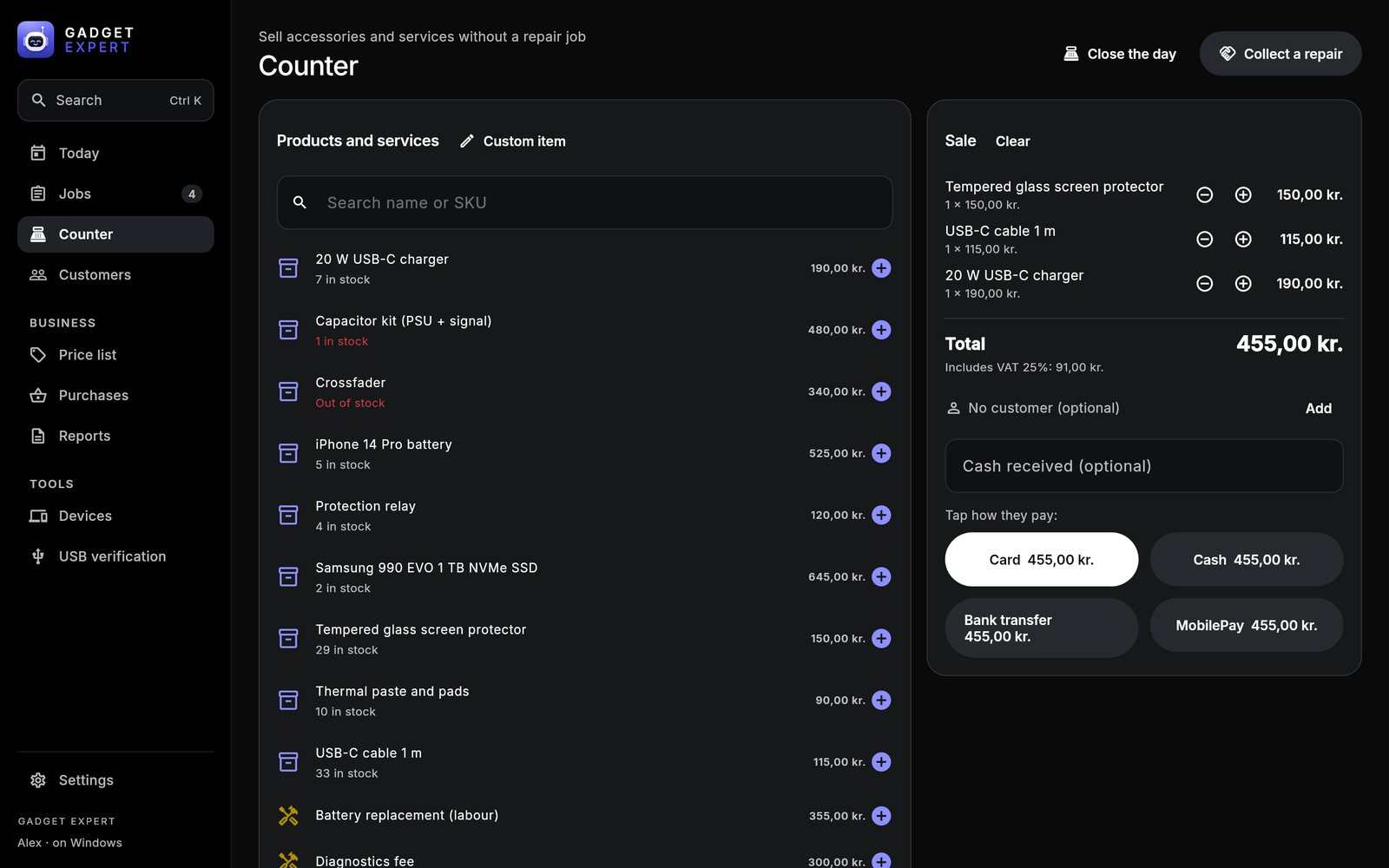Viewport: 1389px width, 868px height.
Task: Click Collect a repair button
Action: (x=1280, y=54)
